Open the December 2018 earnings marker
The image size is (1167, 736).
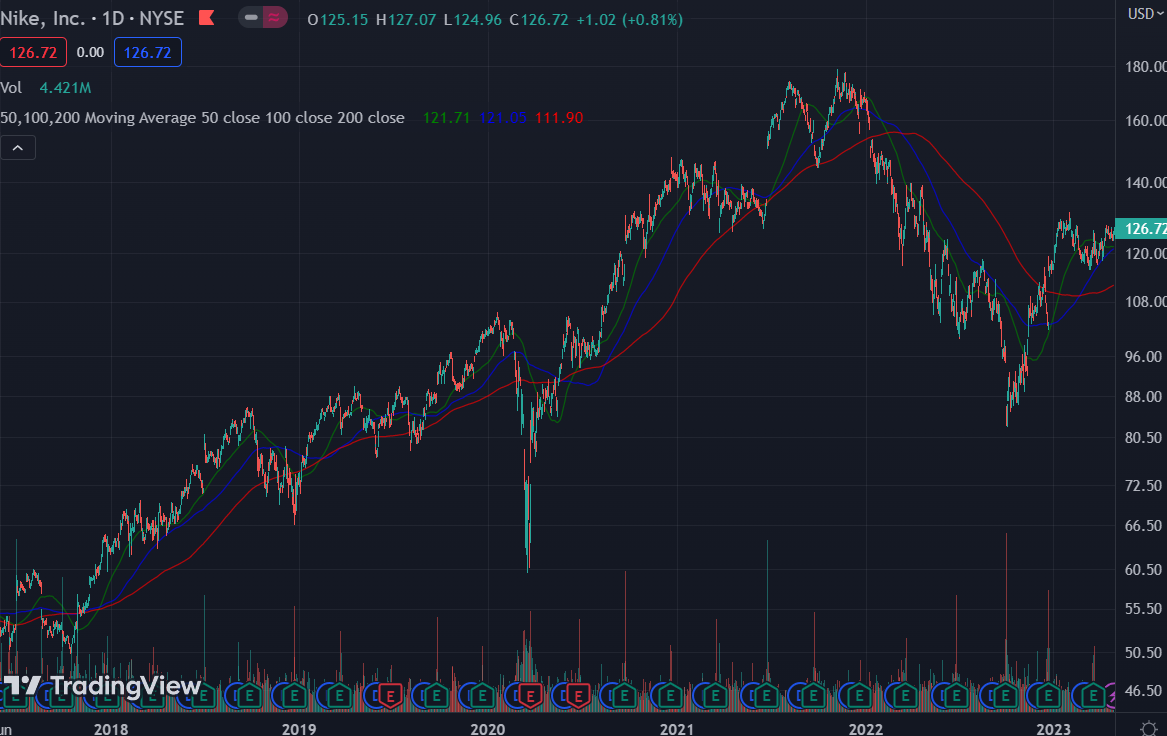click(x=295, y=697)
